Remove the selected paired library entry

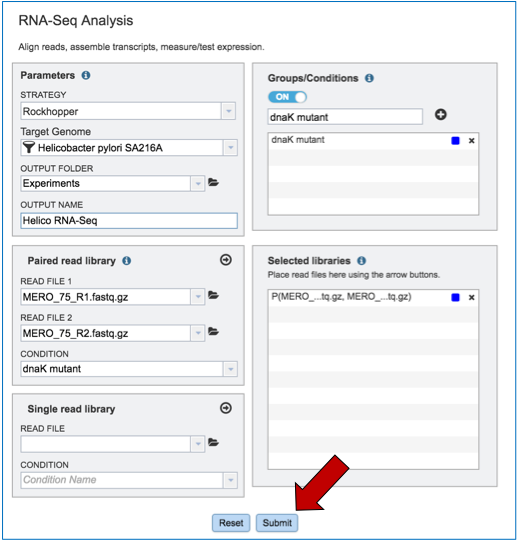point(472,298)
